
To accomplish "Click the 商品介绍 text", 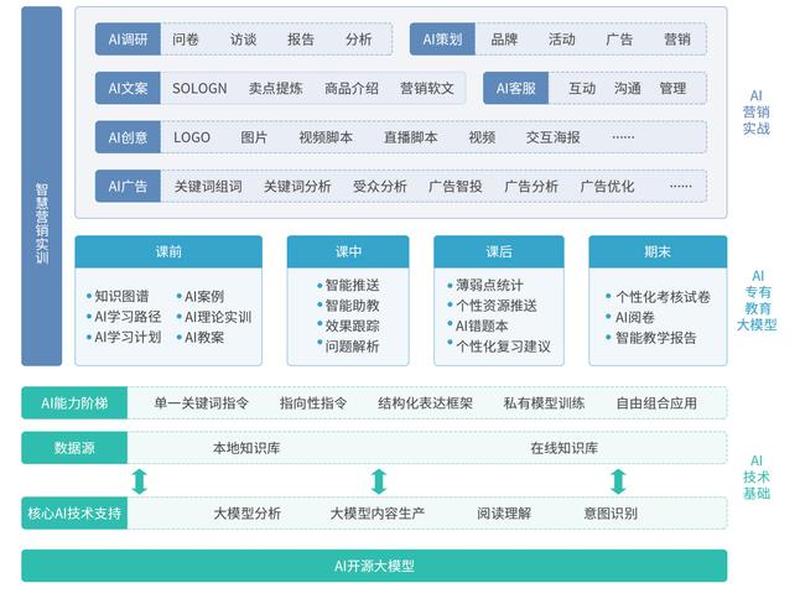I will click(352, 88).
